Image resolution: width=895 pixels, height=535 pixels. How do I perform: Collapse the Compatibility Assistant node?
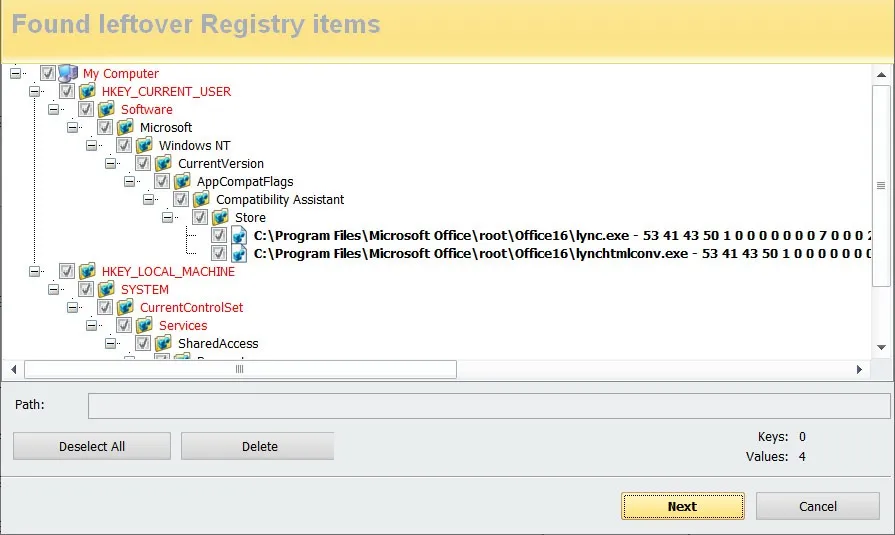[148, 199]
